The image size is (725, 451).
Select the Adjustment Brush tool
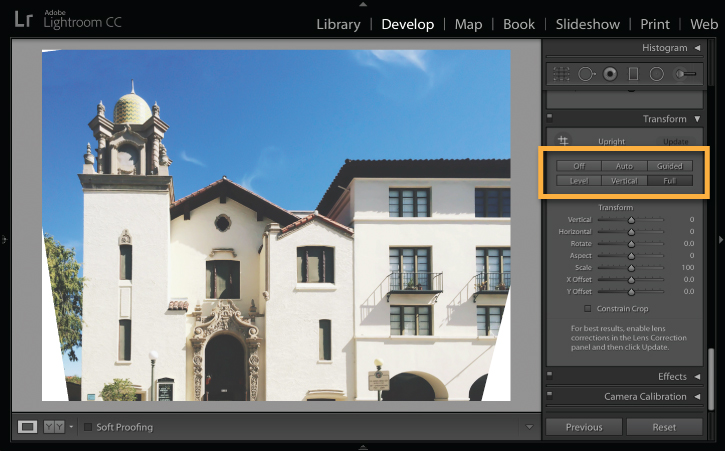pyautogui.click(x=685, y=74)
